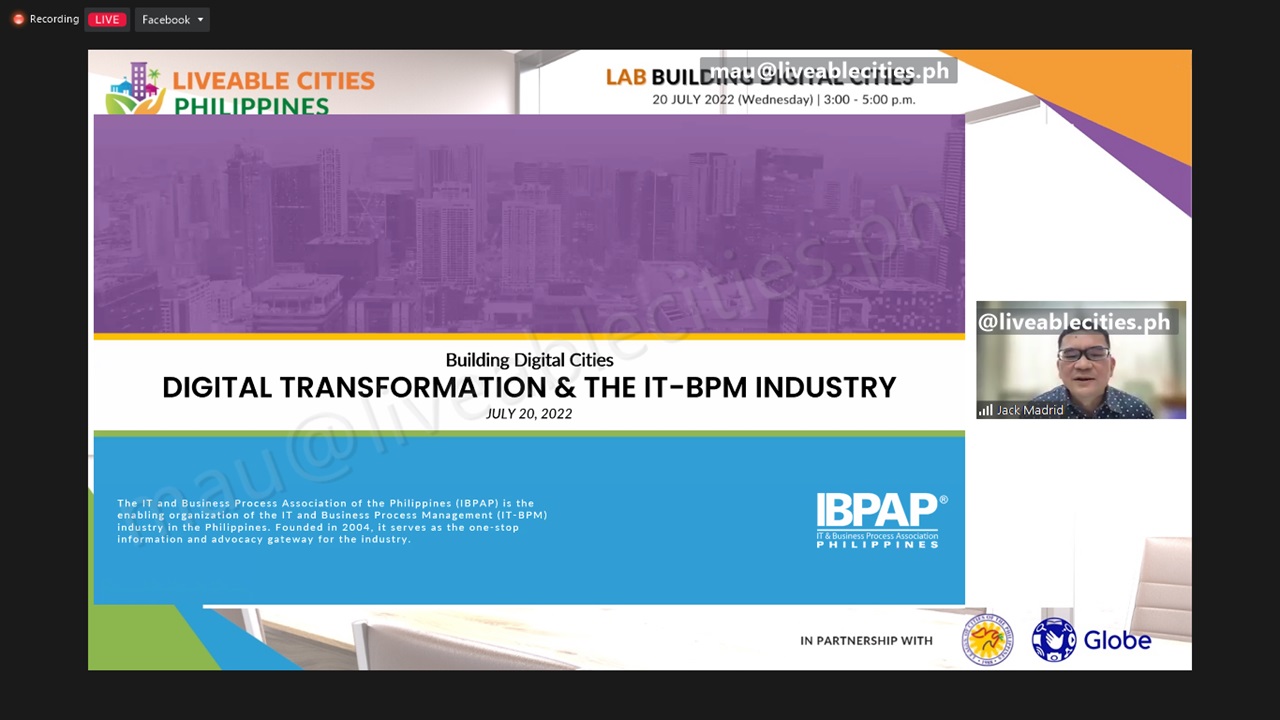Viewport: 1280px width, 720px height.
Task: Click the IBPAP logo on the slide
Action: click(x=881, y=520)
